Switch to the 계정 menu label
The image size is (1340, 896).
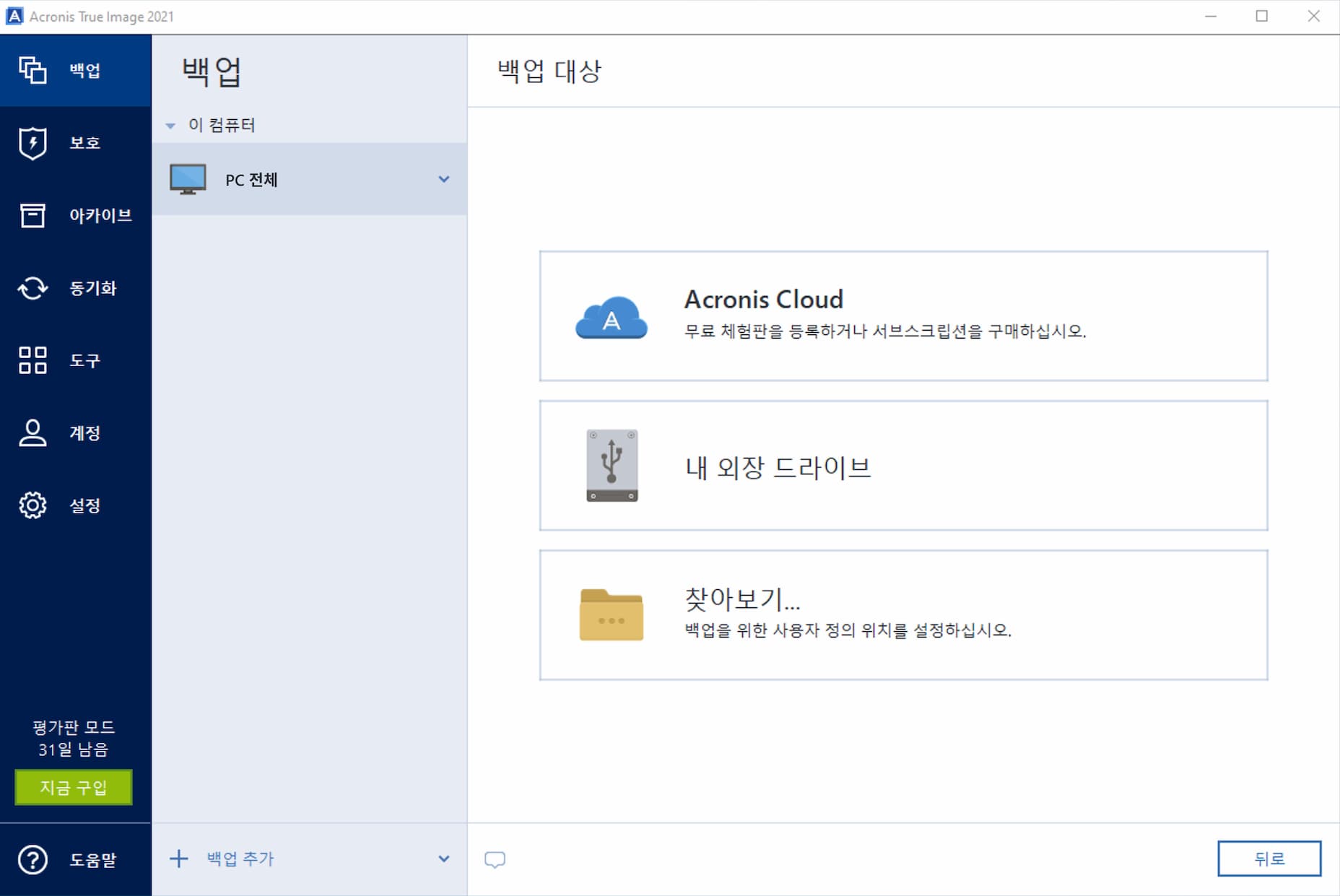[84, 433]
